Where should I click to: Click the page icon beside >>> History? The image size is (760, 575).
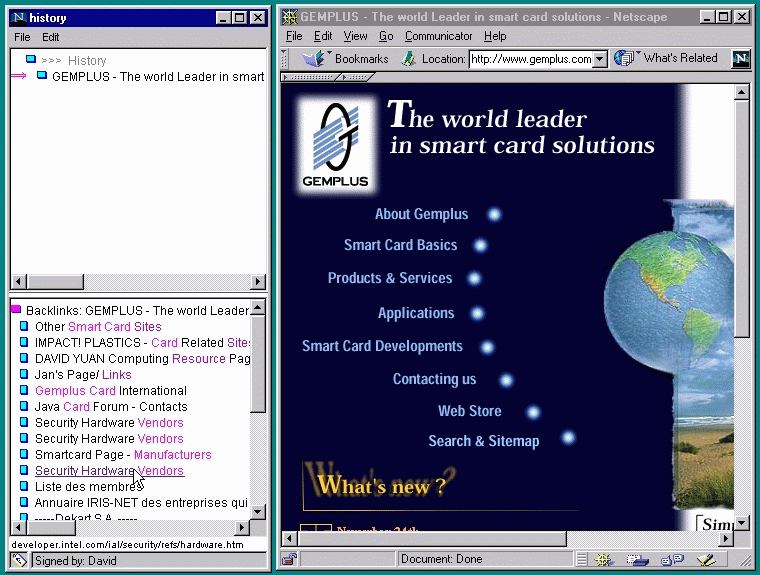tap(31, 59)
